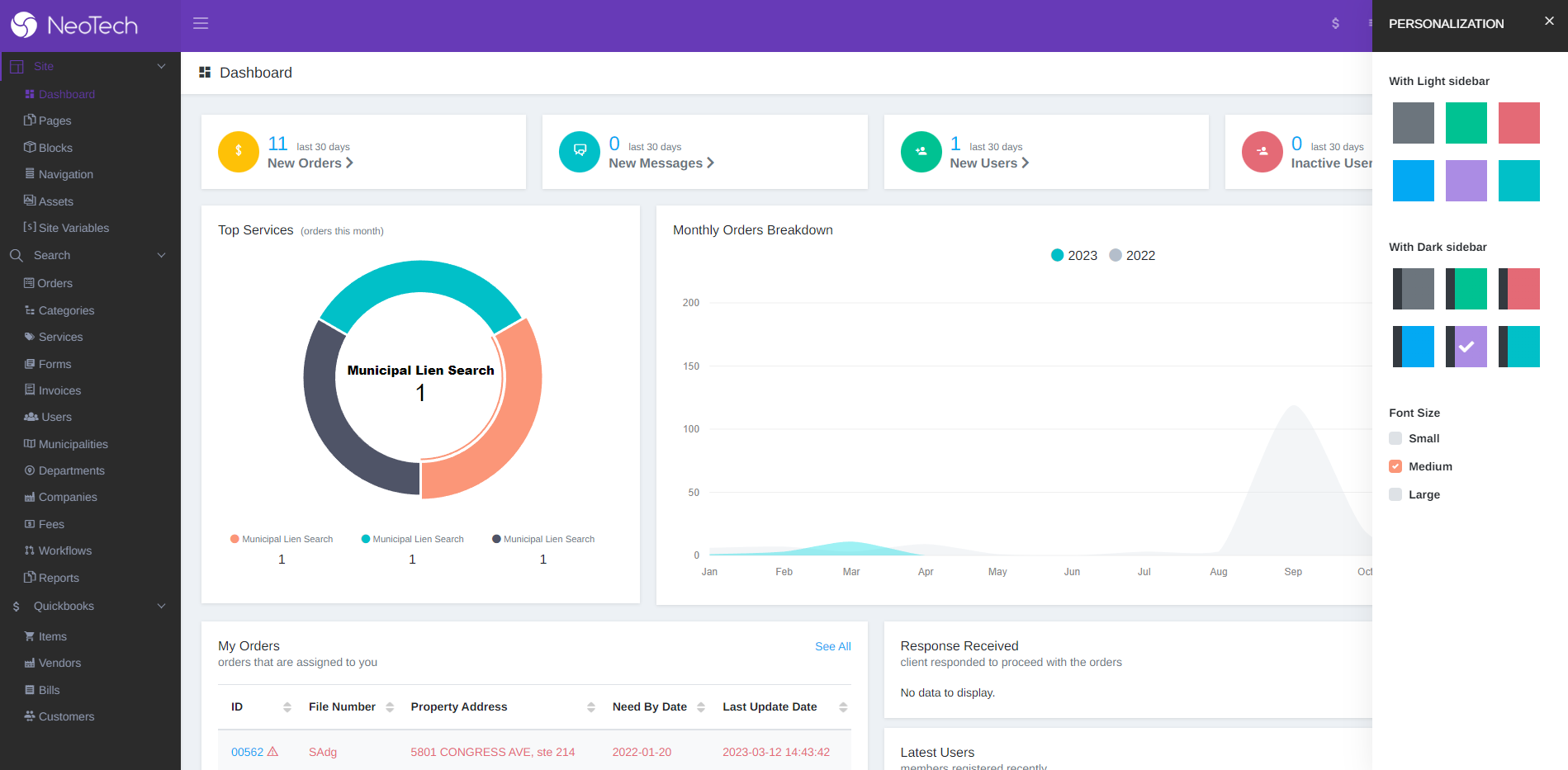Image resolution: width=1568 pixels, height=770 pixels.
Task: Click the Services tag icon
Action: [x=30, y=337]
